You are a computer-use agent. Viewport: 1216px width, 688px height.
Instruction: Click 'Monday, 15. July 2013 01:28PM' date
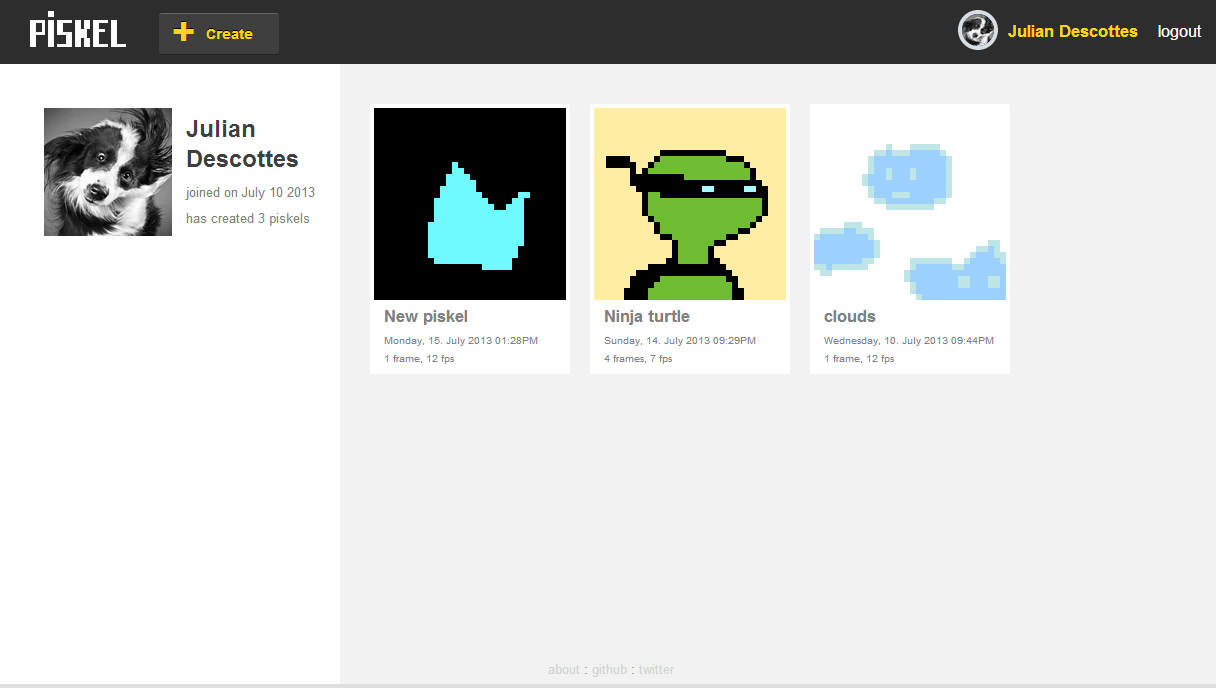click(461, 341)
